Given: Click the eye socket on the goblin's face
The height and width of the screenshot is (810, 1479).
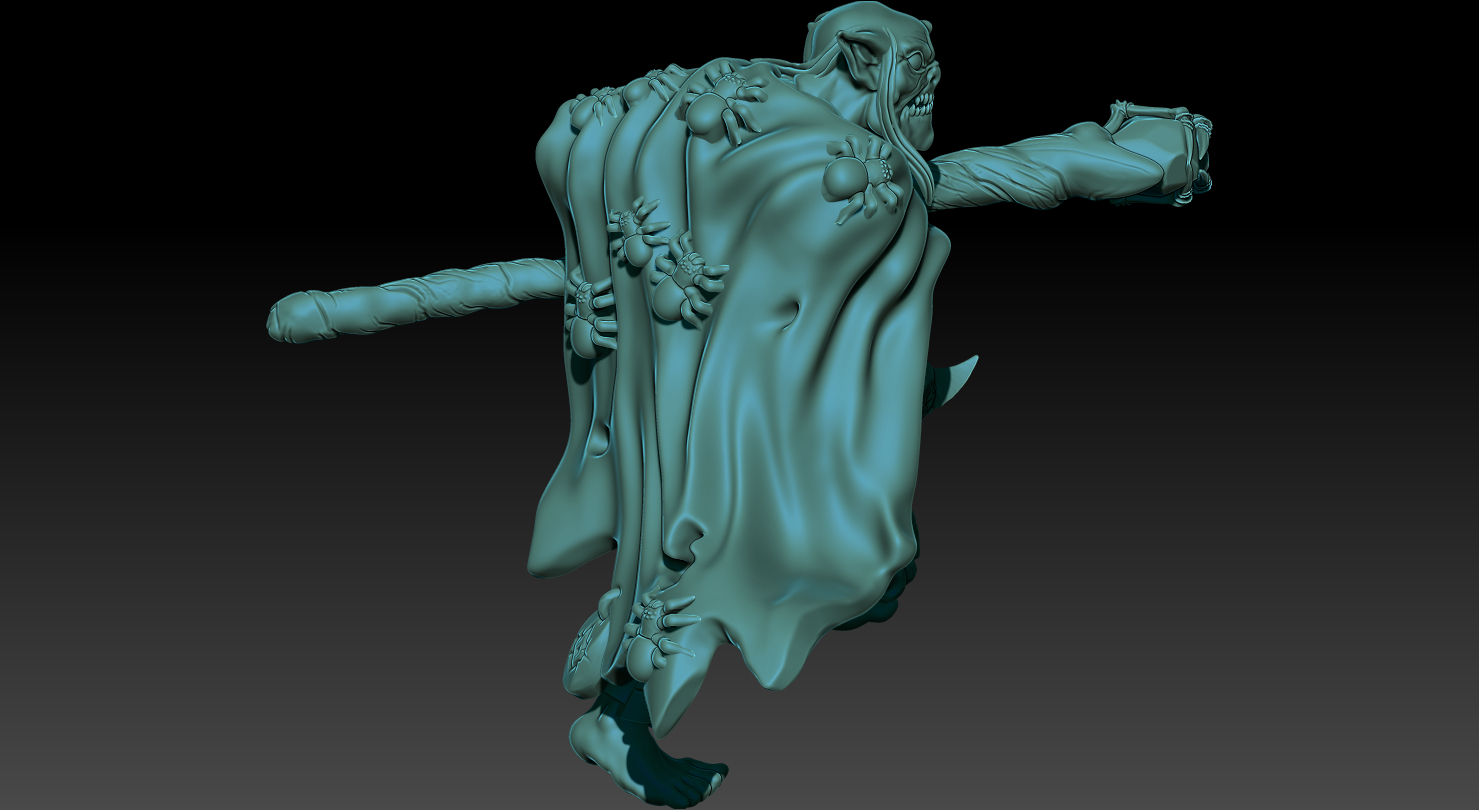Looking at the screenshot, I should [914, 62].
